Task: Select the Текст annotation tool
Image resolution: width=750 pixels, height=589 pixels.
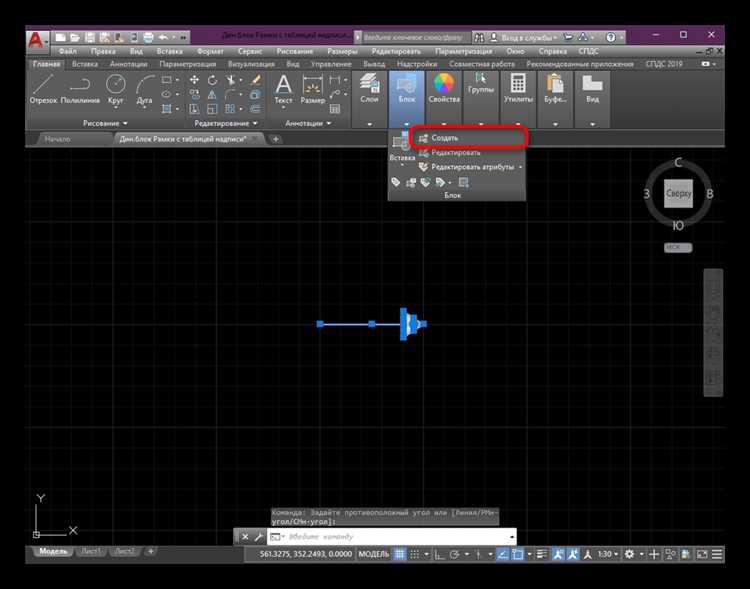Action: 283,89
